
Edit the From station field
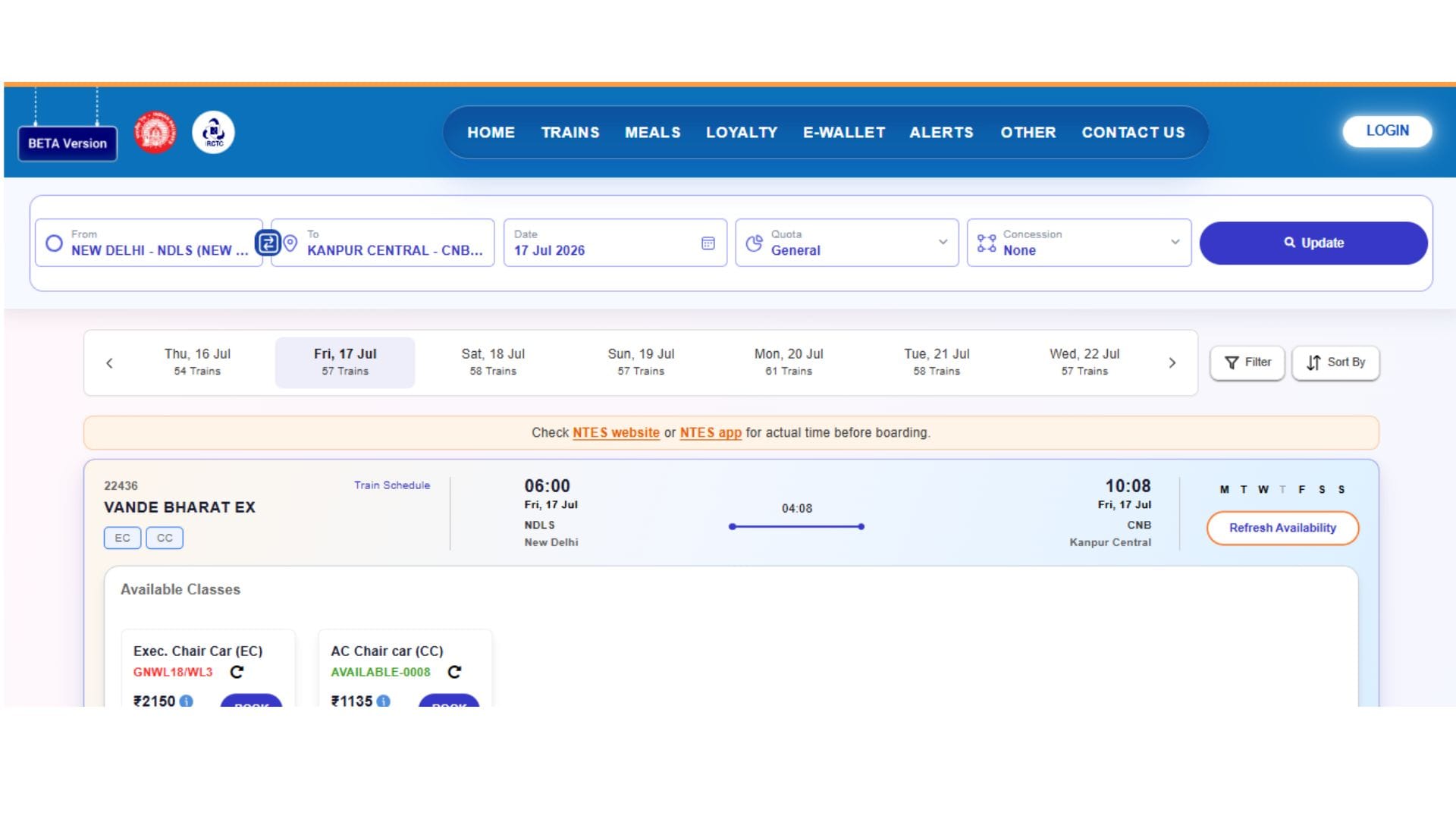tap(149, 243)
